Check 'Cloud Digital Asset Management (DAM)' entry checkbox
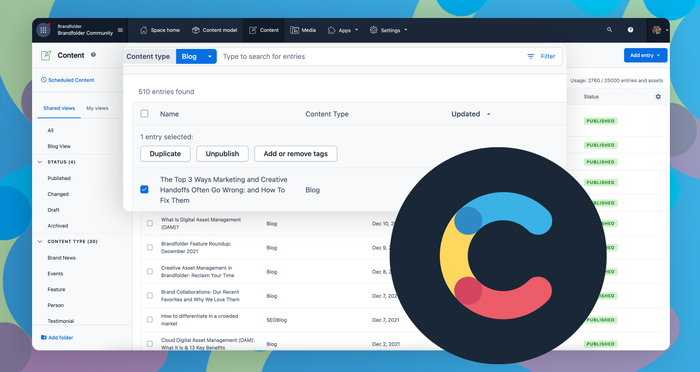700x372 pixels. (x=150, y=344)
